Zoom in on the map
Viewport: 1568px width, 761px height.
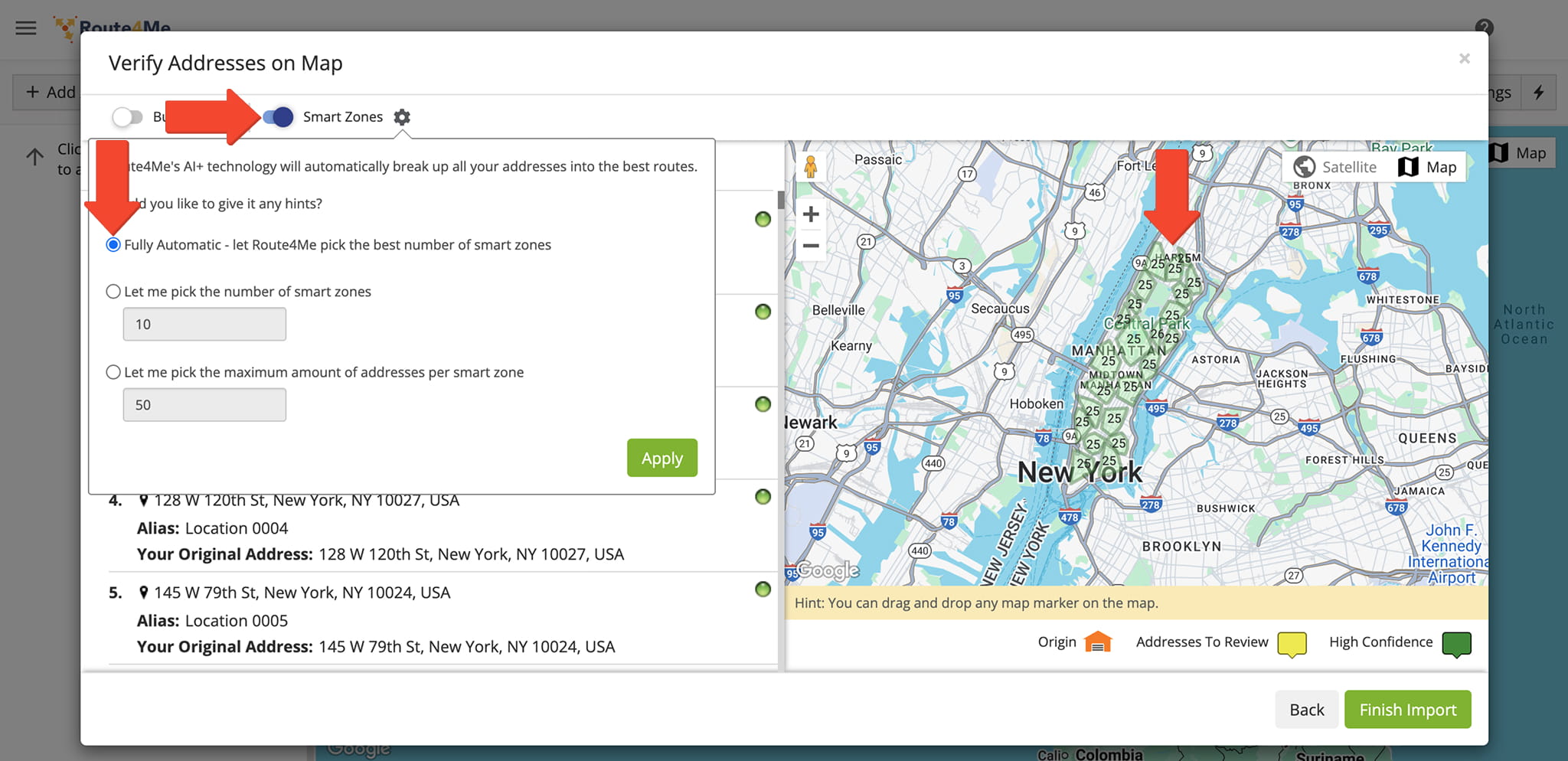click(x=811, y=214)
